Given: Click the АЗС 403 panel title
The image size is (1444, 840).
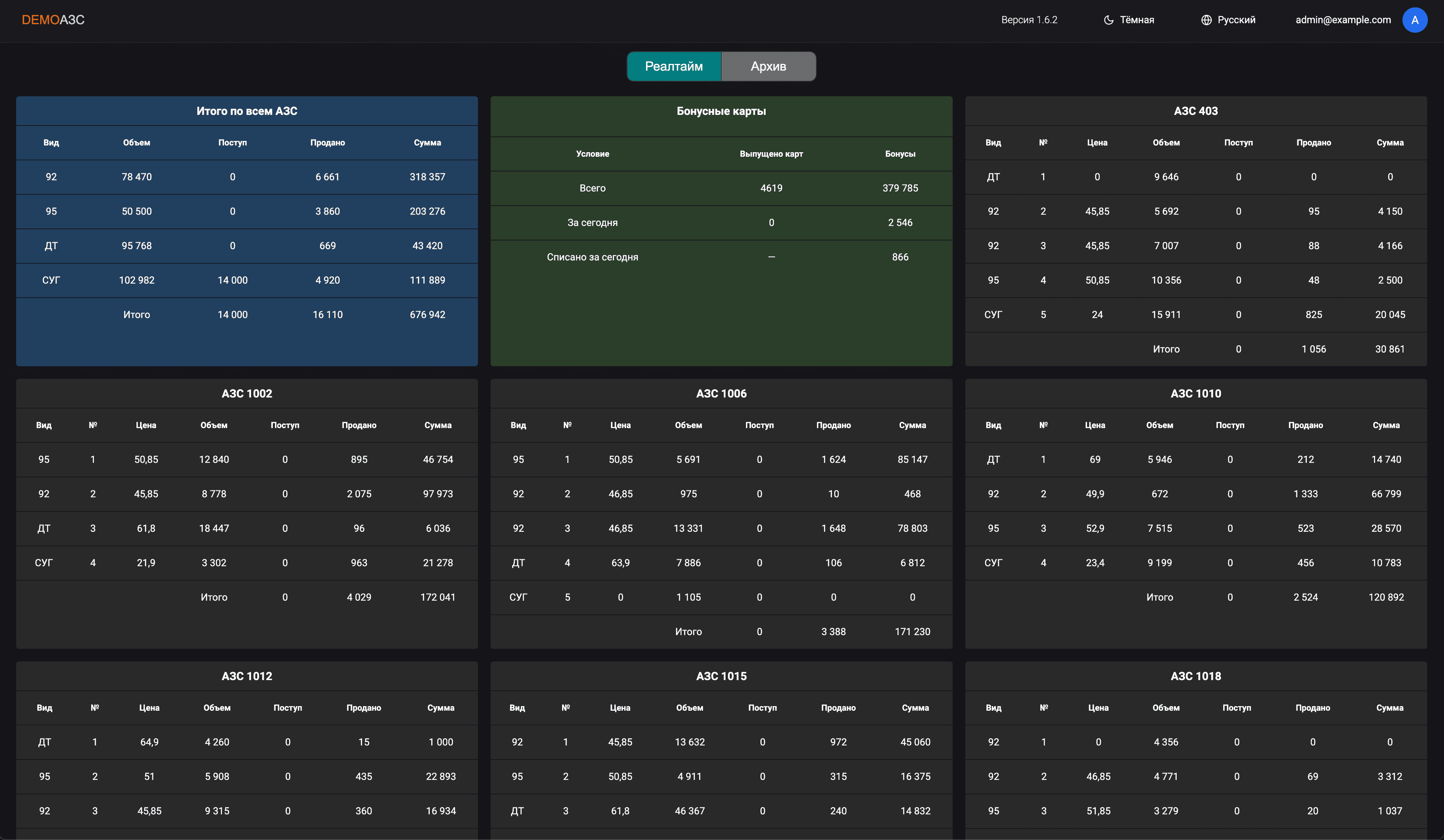Looking at the screenshot, I should point(1195,111).
